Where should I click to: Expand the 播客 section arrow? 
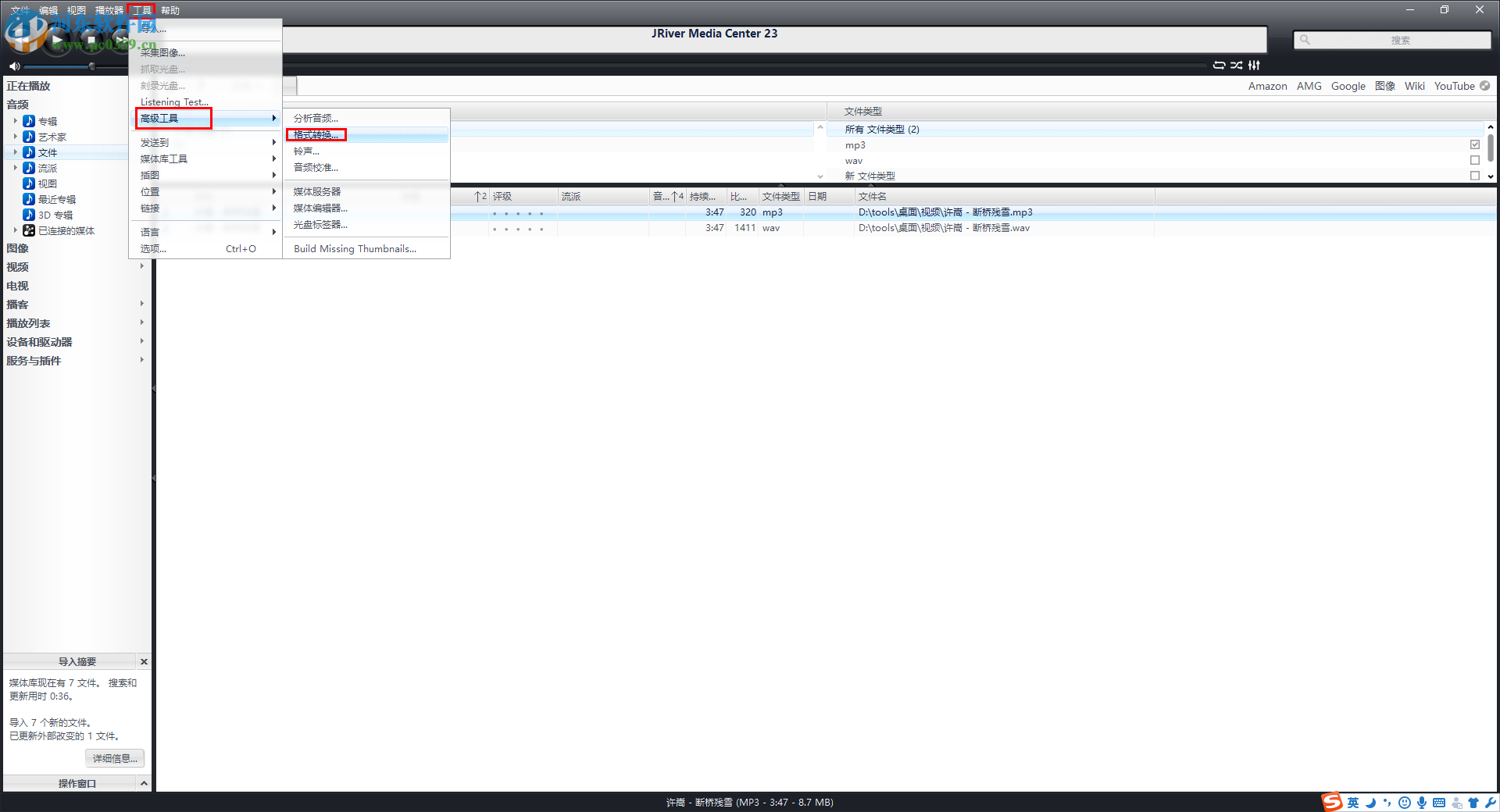coord(141,304)
